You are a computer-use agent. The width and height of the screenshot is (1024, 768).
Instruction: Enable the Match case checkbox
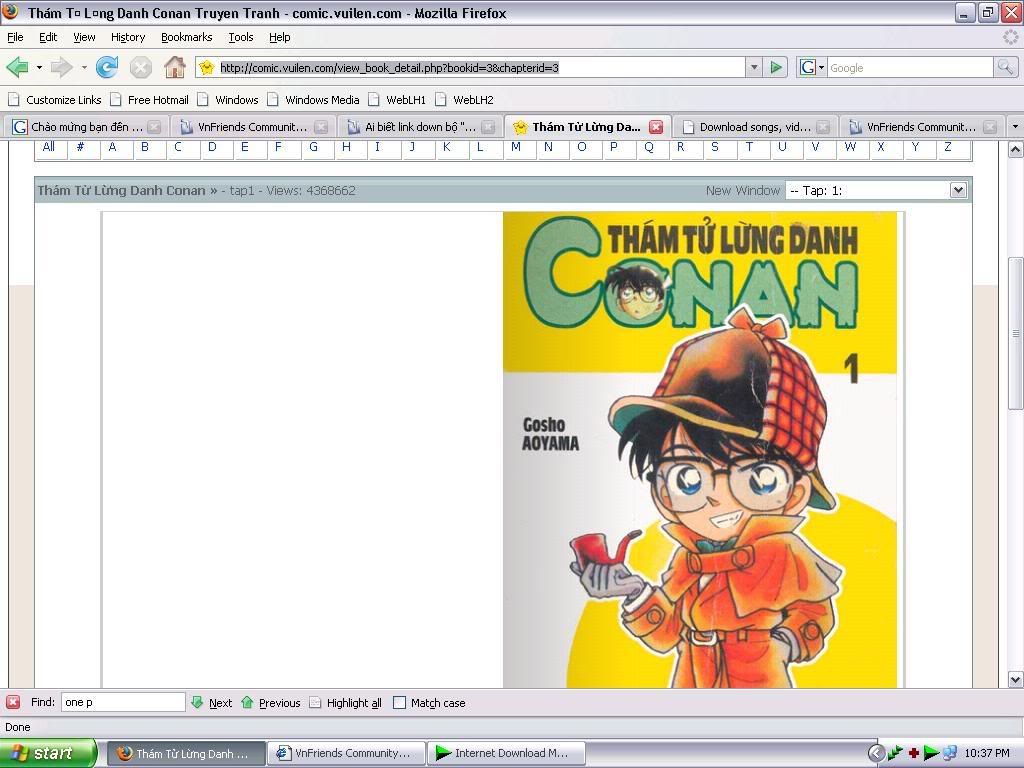(x=399, y=703)
